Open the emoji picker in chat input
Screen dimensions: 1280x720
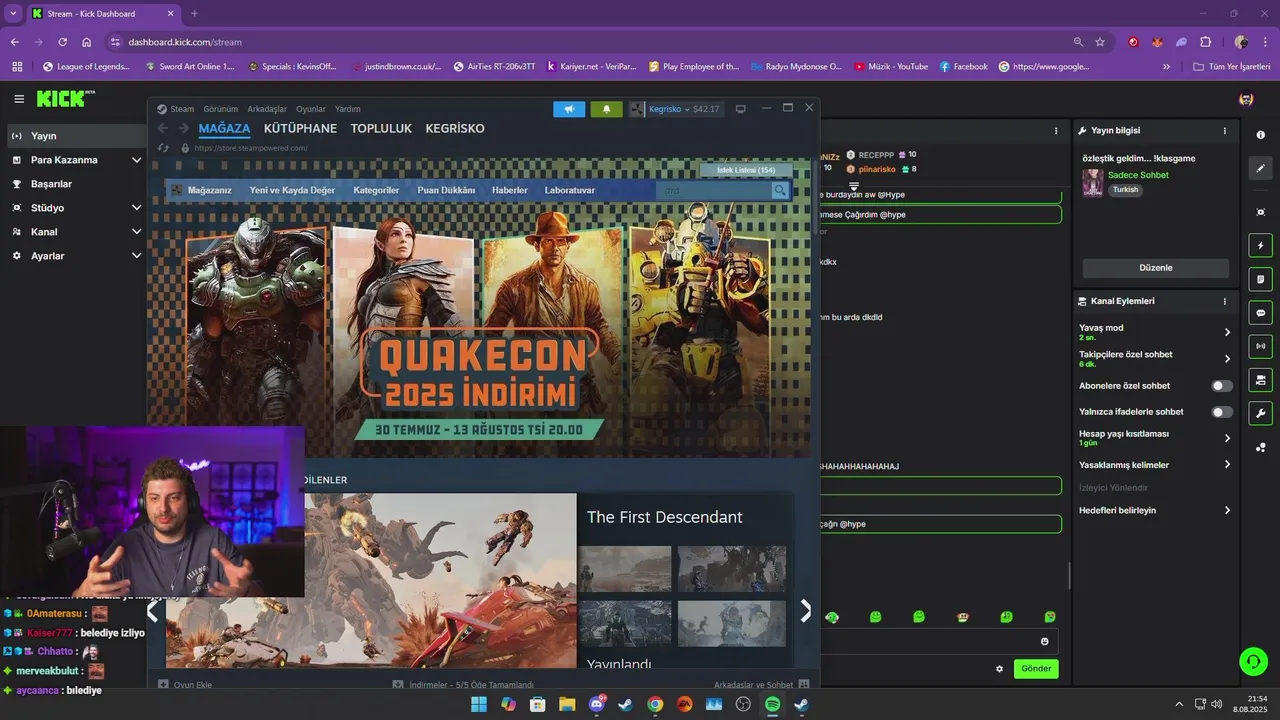click(1045, 642)
